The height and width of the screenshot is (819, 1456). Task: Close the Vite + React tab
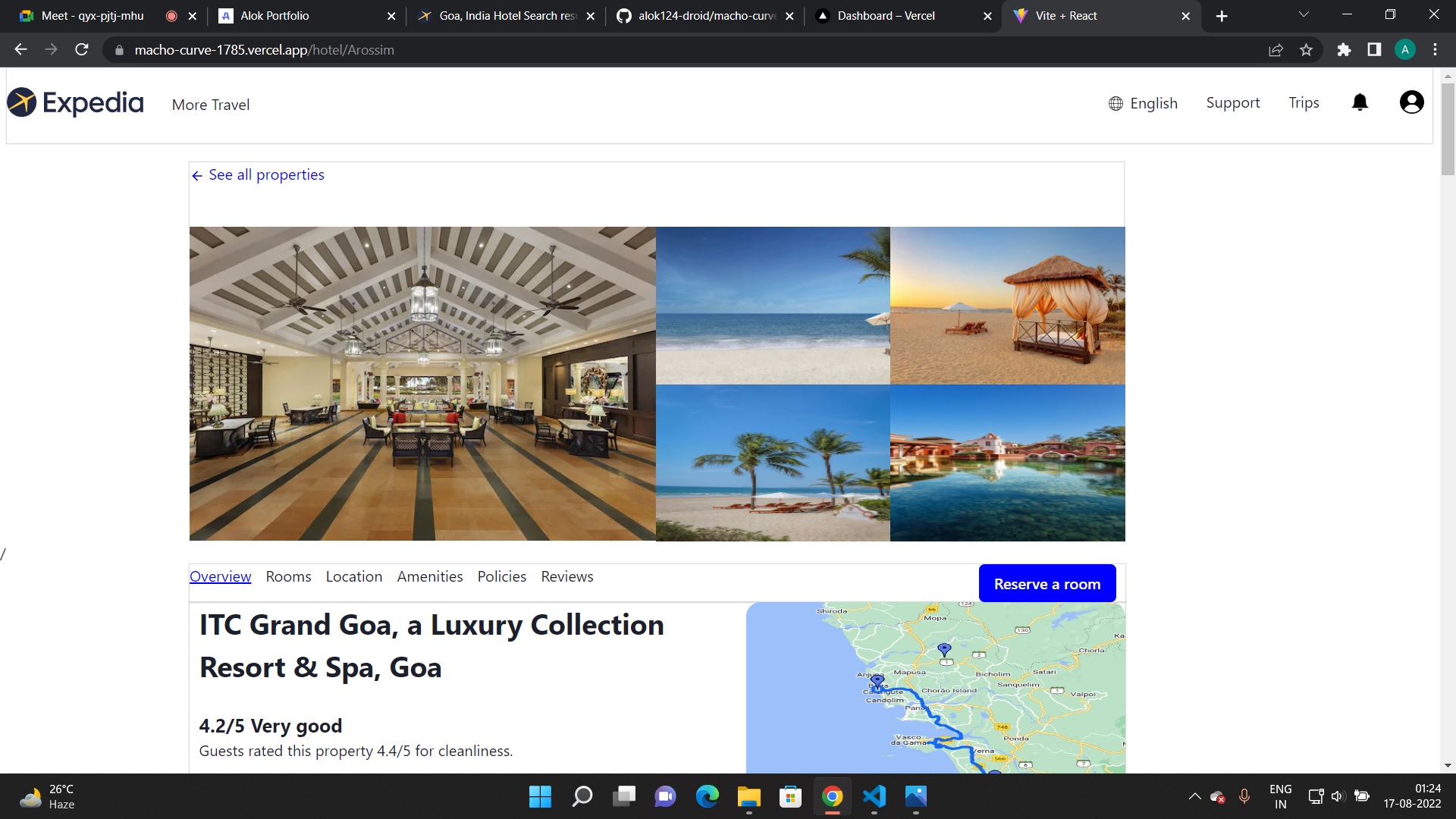click(1185, 16)
